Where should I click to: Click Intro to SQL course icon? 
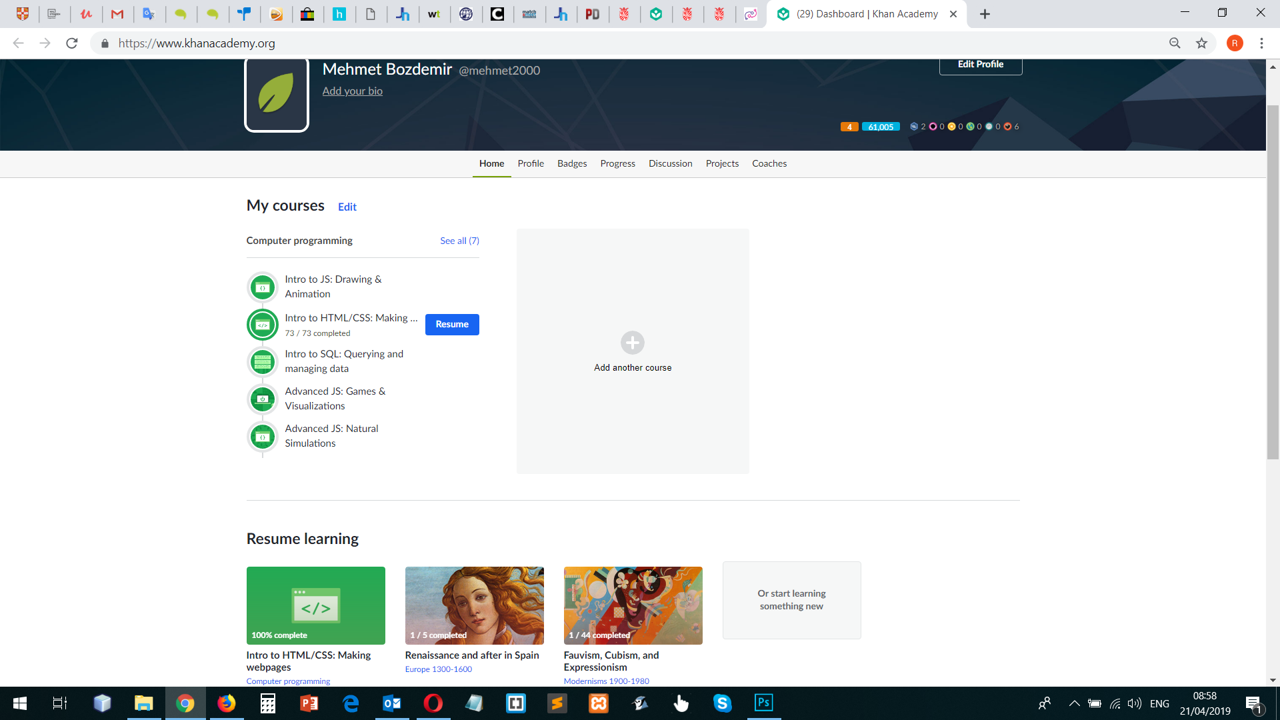coord(262,361)
